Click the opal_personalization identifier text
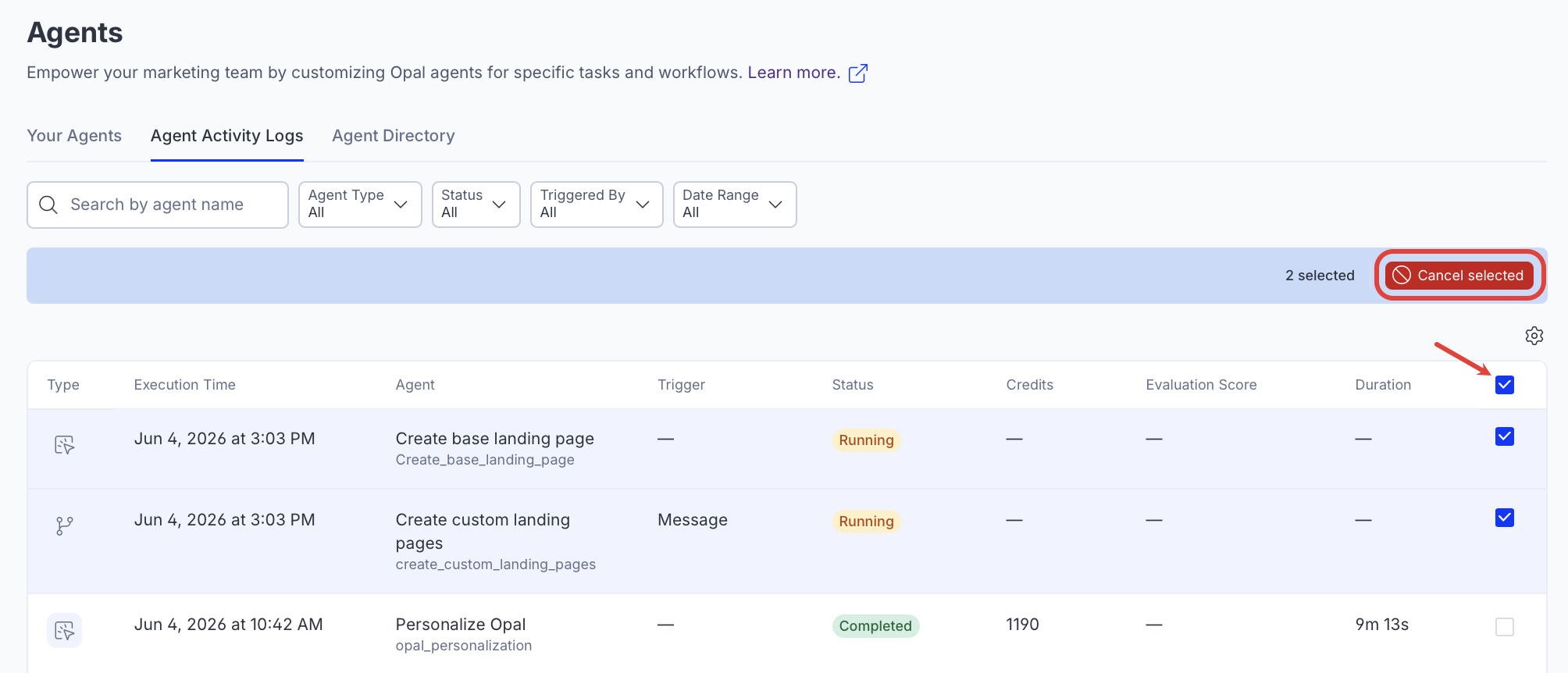The width and height of the screenshot is (1568, 673). 464,646
